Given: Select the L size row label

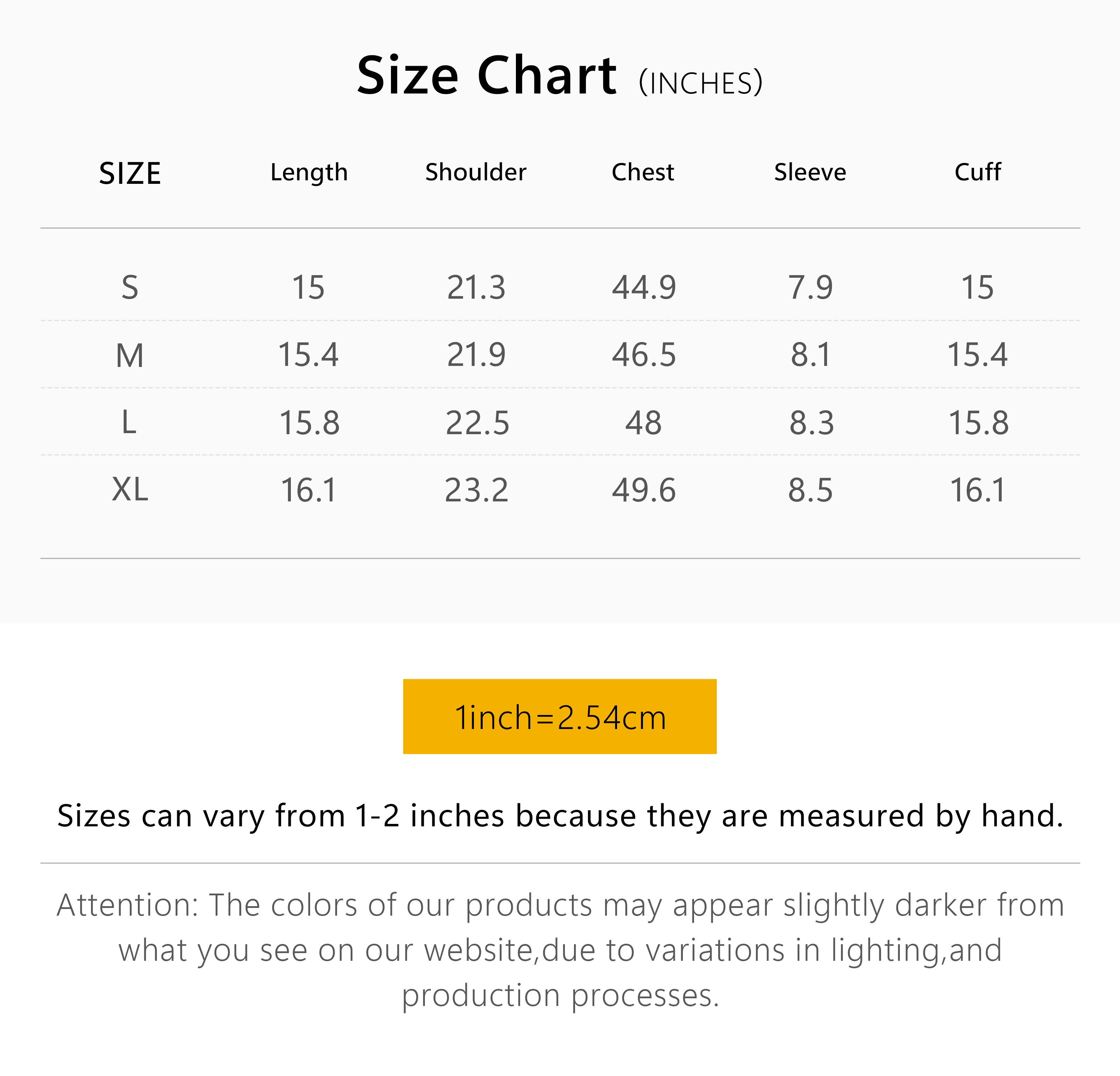Looking at the screenshot, I should click(x=130, y=423).
